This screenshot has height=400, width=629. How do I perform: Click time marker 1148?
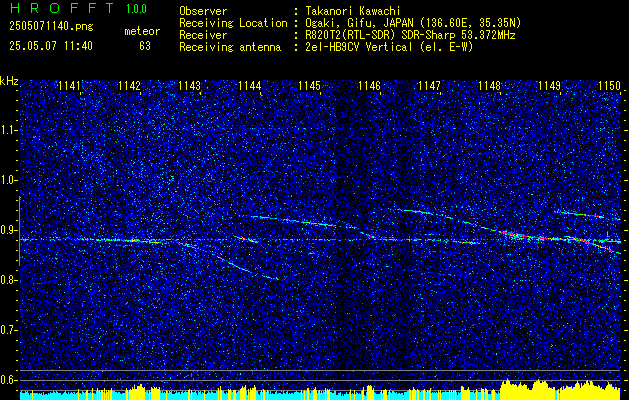coord(489,86)
